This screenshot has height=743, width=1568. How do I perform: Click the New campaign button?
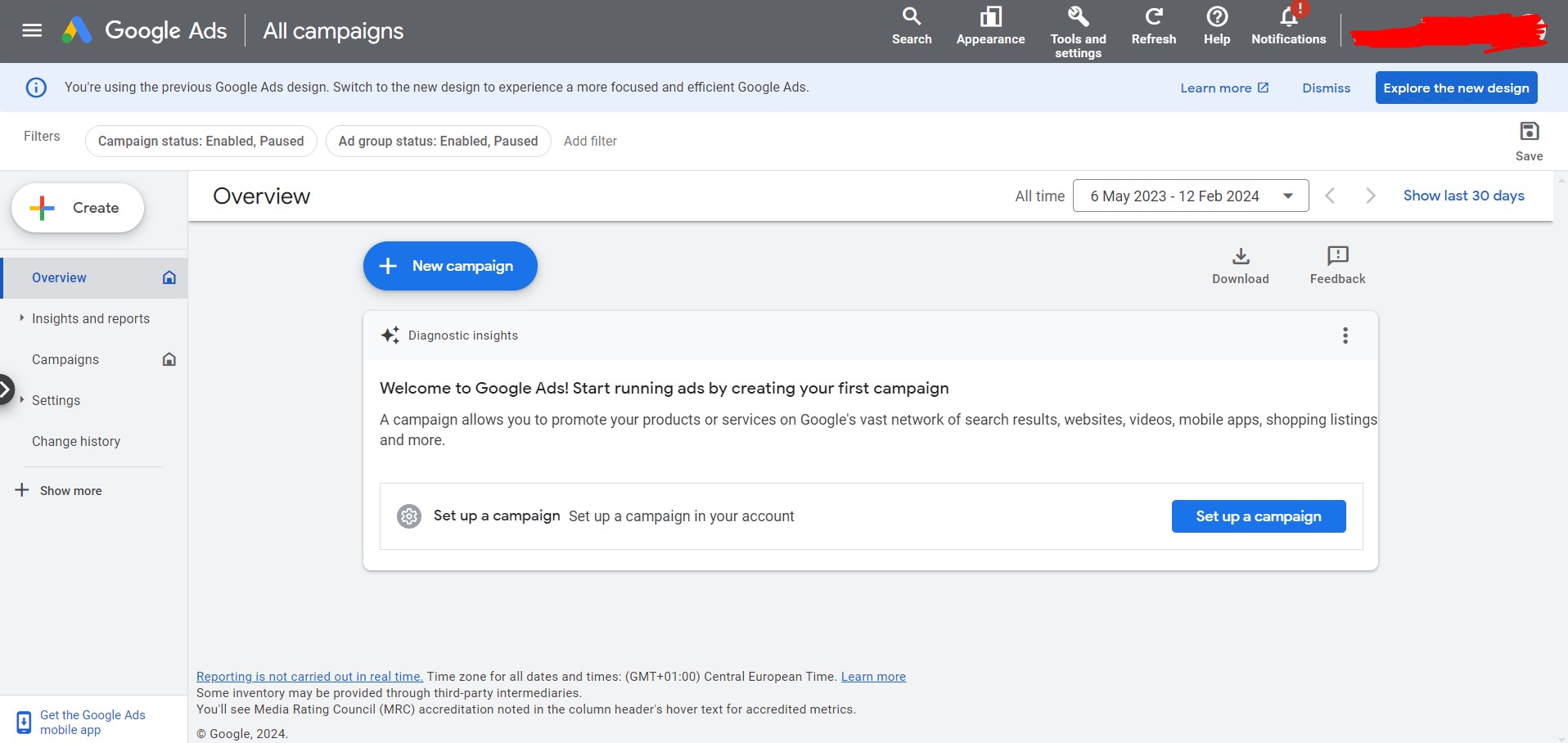click(x=450, y=266)
